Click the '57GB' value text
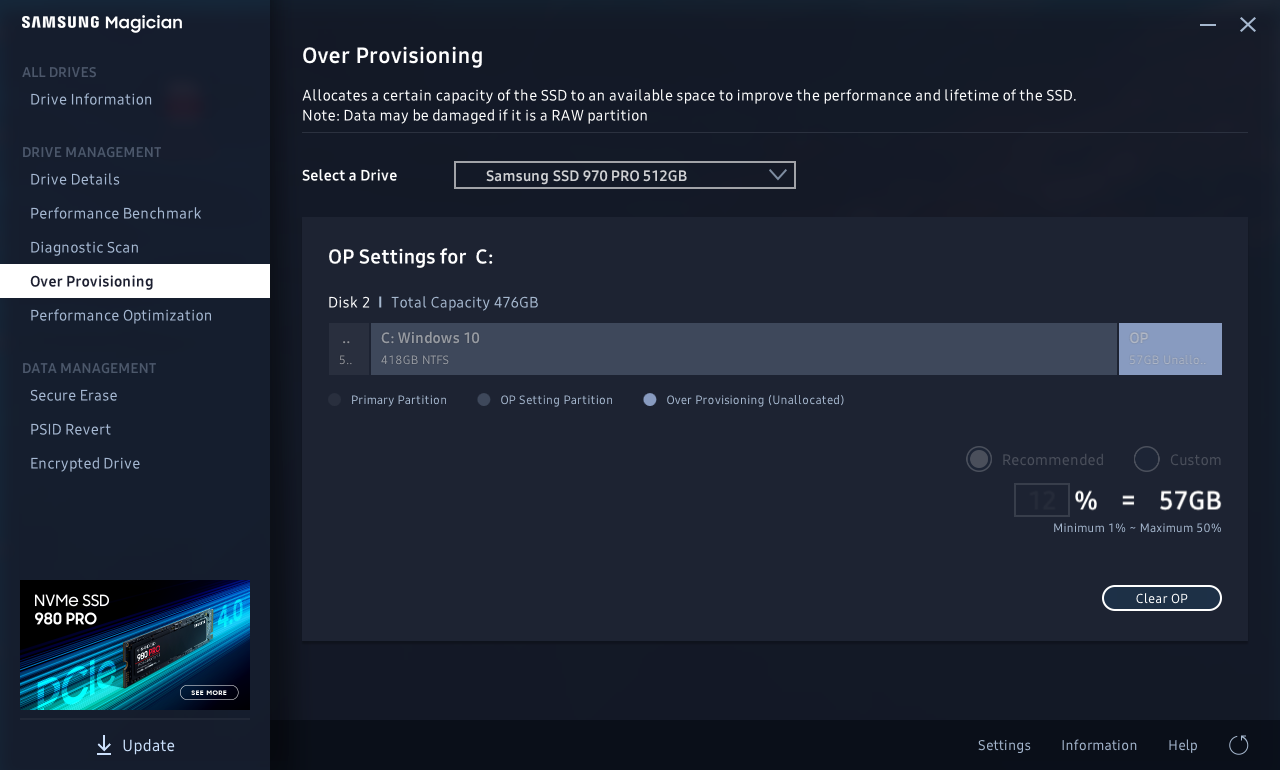Image resolution: width=1280 pixels, height=770 pixels. (1190, 500)
